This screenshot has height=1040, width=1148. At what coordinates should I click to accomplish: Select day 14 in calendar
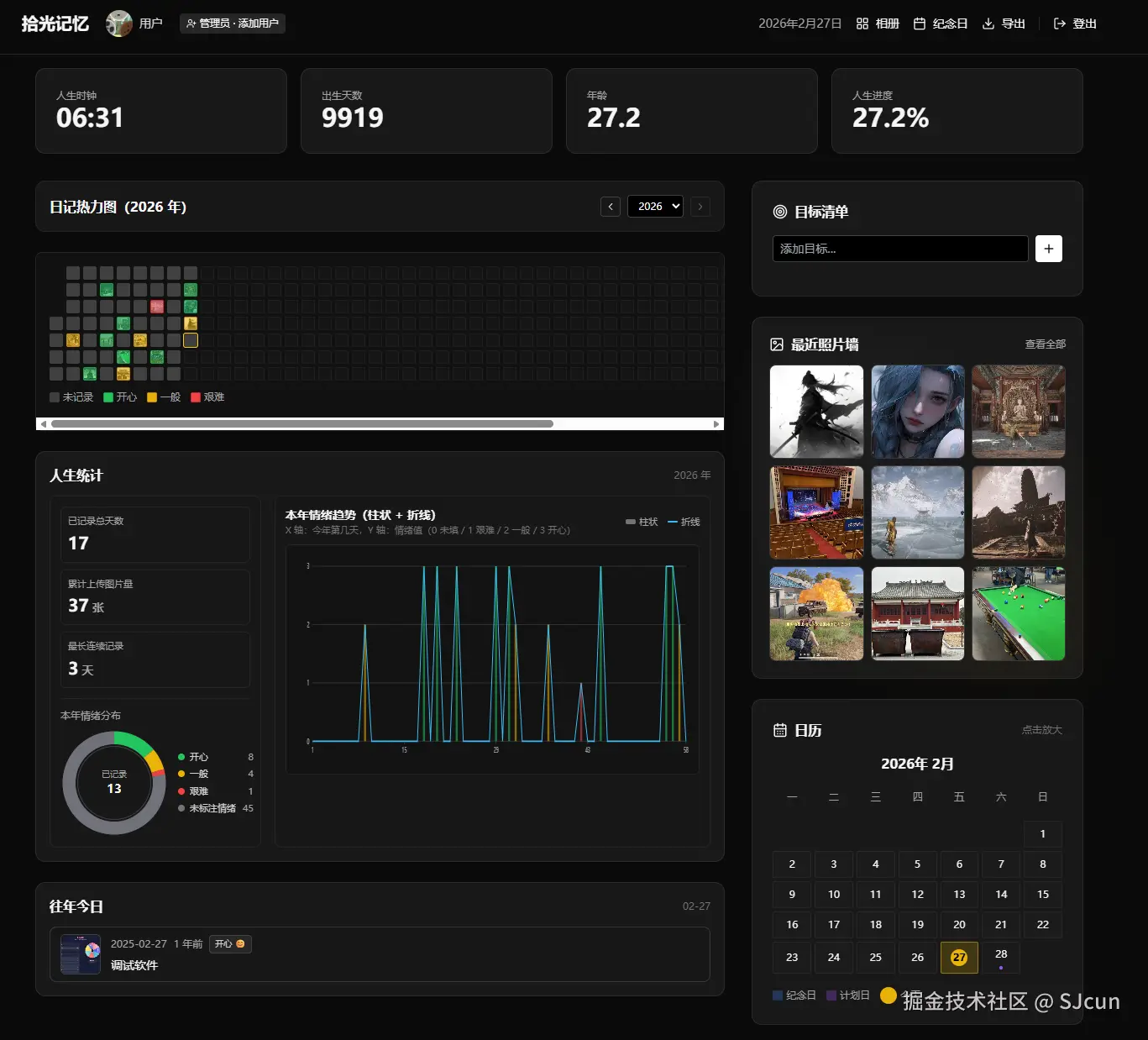[x=1001, y=895]
